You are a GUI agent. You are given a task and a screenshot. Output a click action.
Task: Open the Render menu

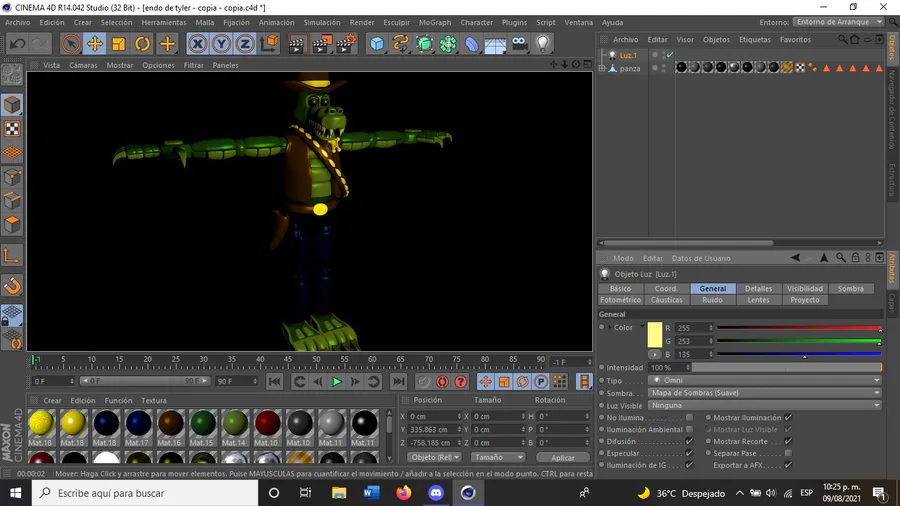[362, 22]
